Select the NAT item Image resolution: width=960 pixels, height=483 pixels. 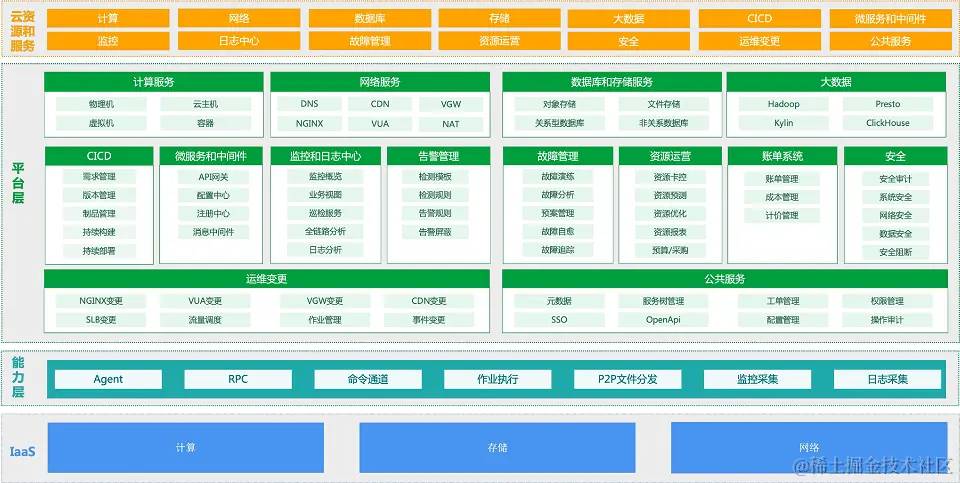(451, 123)
